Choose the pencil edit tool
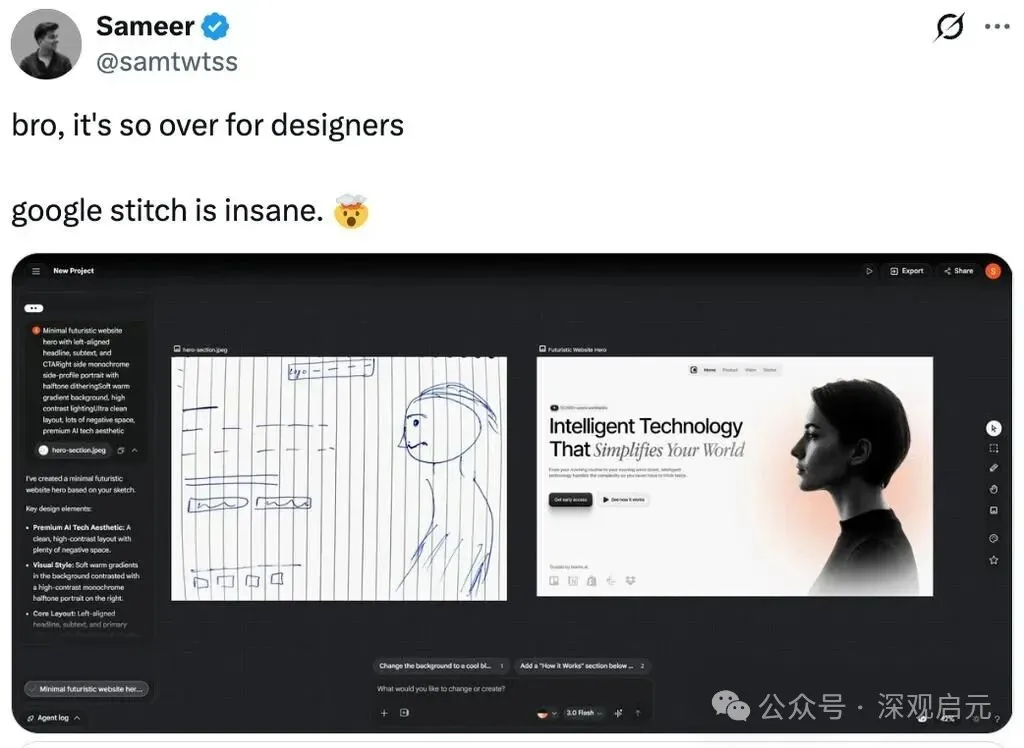The width and height of the screenshot is (1024, 748). pyautogui.click(x=993, y=468)
